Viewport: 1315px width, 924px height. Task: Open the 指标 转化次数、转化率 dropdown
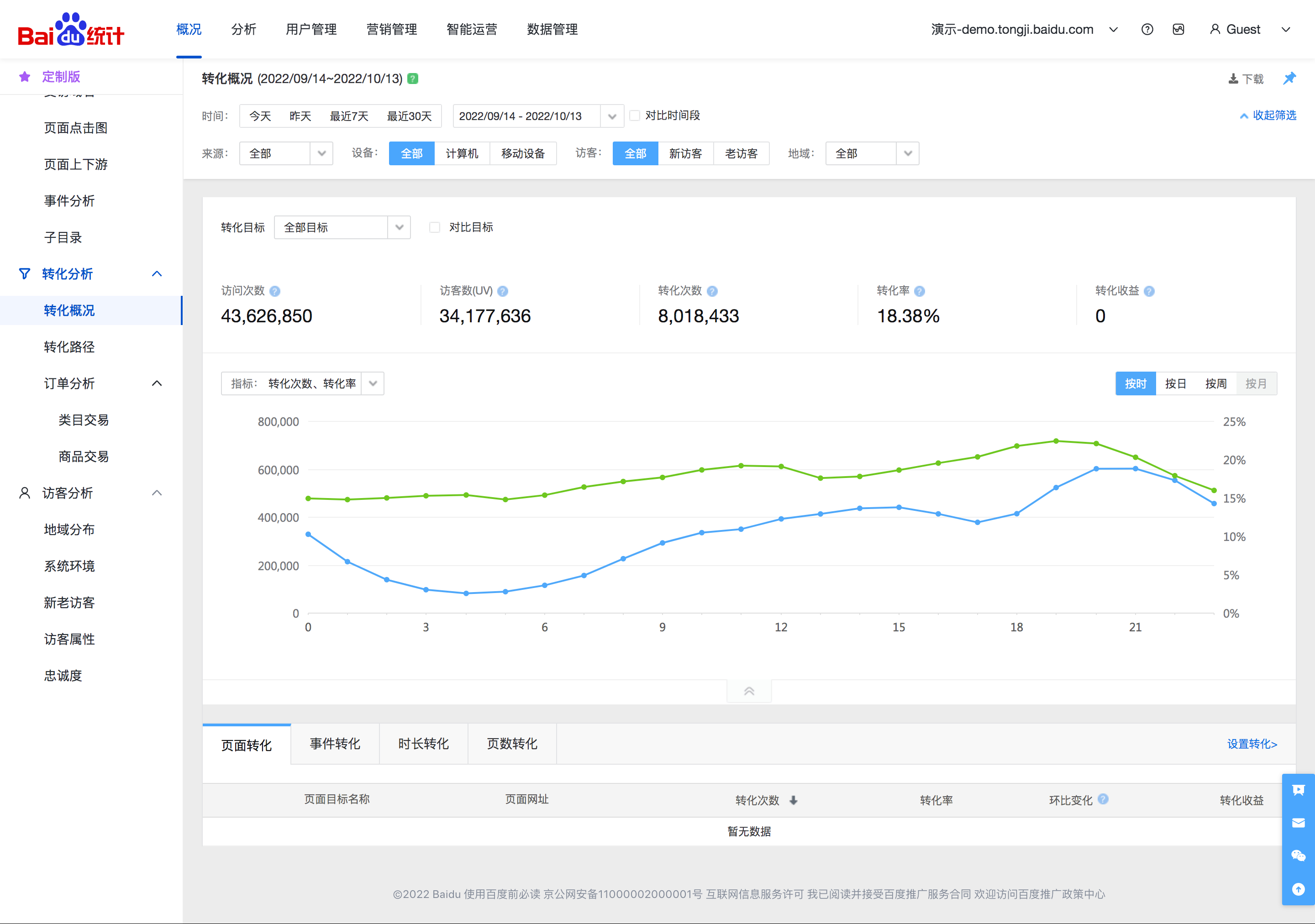click(302, 383)
